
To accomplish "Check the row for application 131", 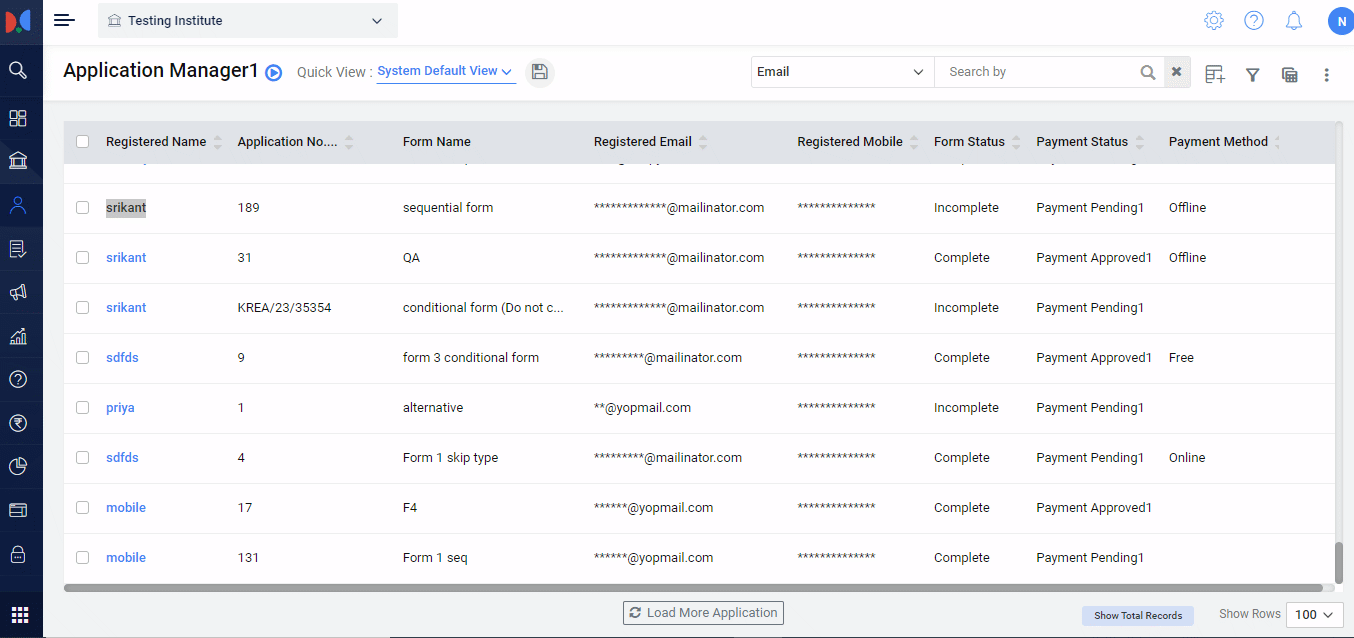I will pos(83,558).
